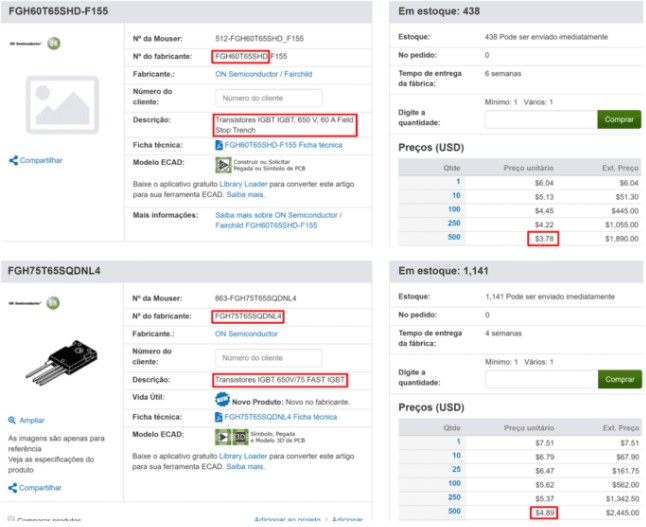This screenshot has height=527, width=646.
Task: Click the $1,890.00 extended price
Action: (x=622, y=239)
